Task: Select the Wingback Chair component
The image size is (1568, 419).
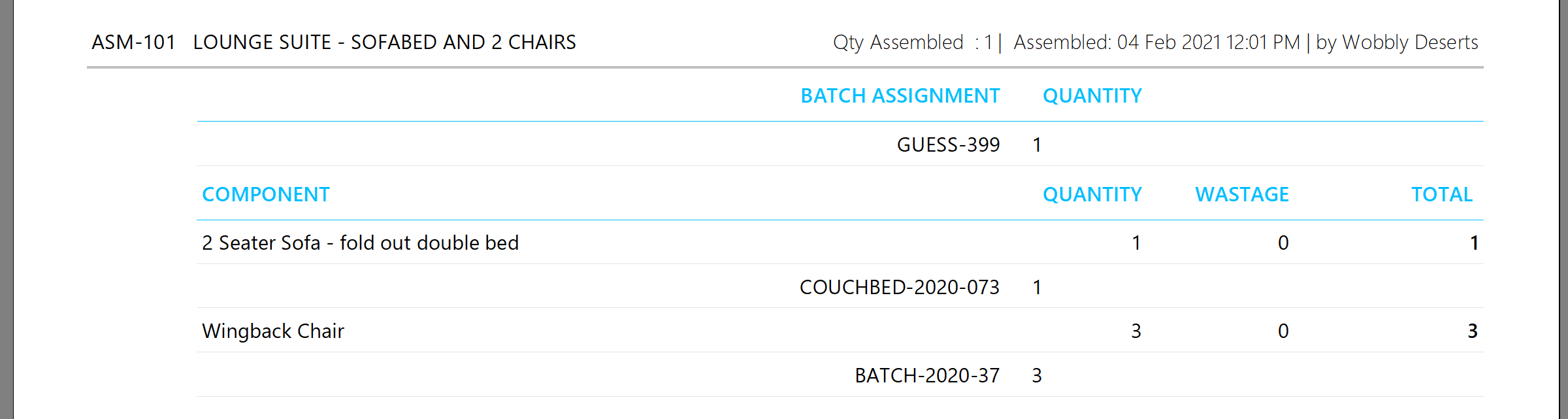Action: click(x=273, y=331)
